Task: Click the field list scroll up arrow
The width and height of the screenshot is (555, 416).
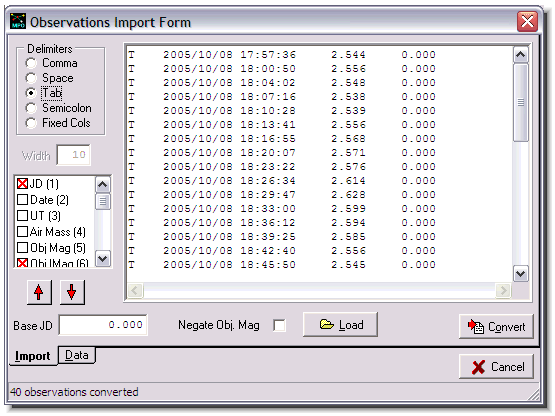Action: pos(103,184)
